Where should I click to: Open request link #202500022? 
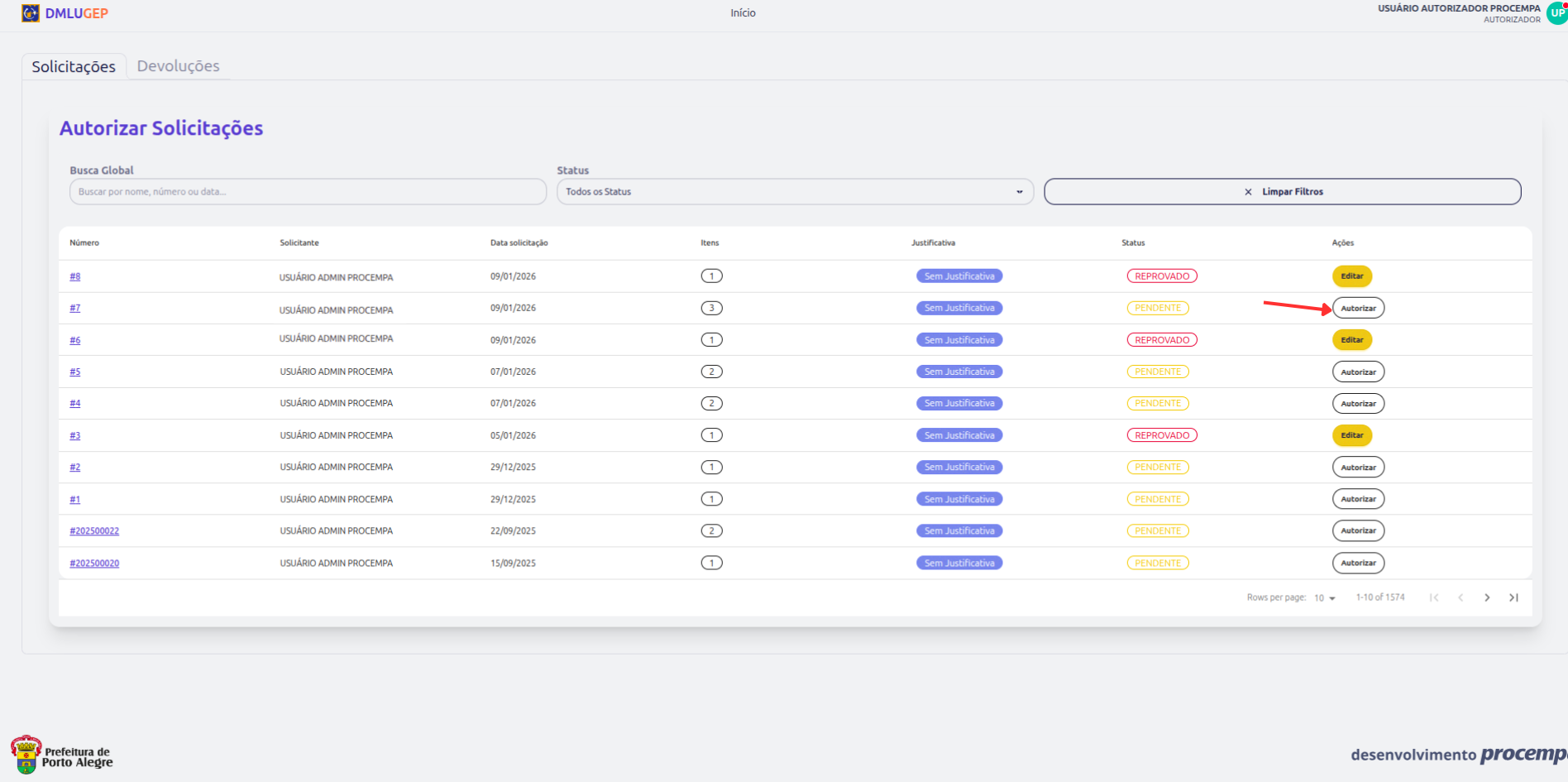click(x=94, y=531)
